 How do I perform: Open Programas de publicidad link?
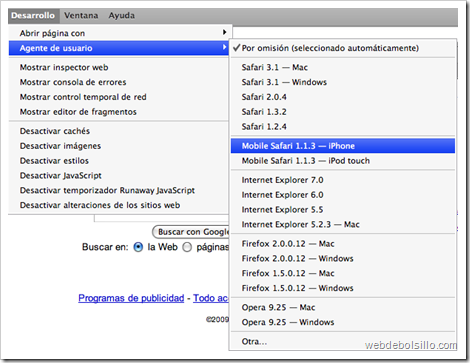point(131,298)
